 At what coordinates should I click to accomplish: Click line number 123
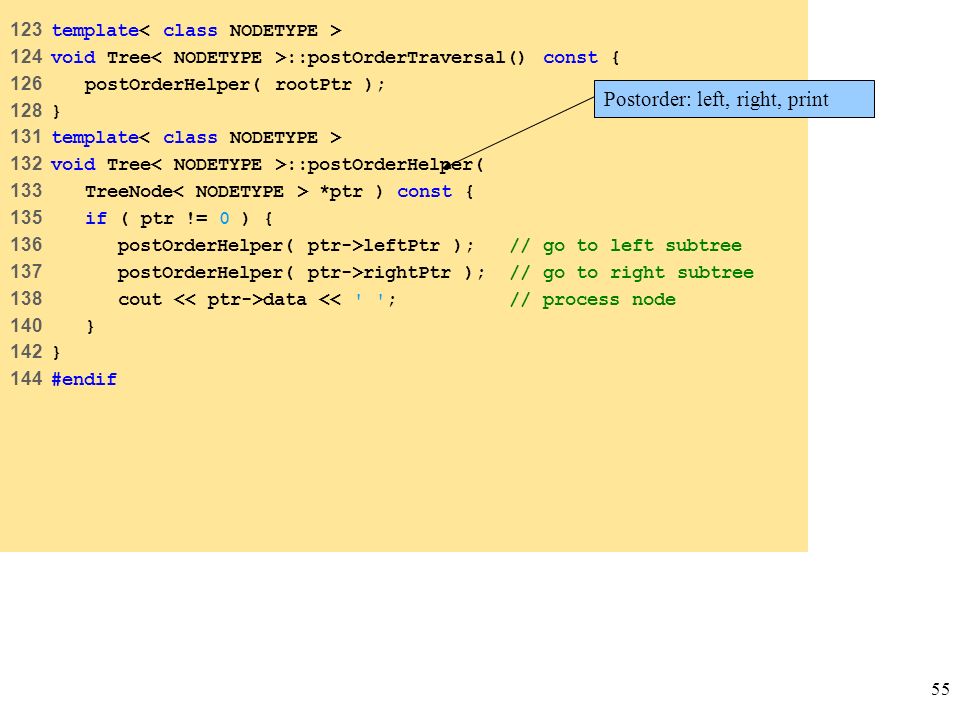click(x=26, y=30)
